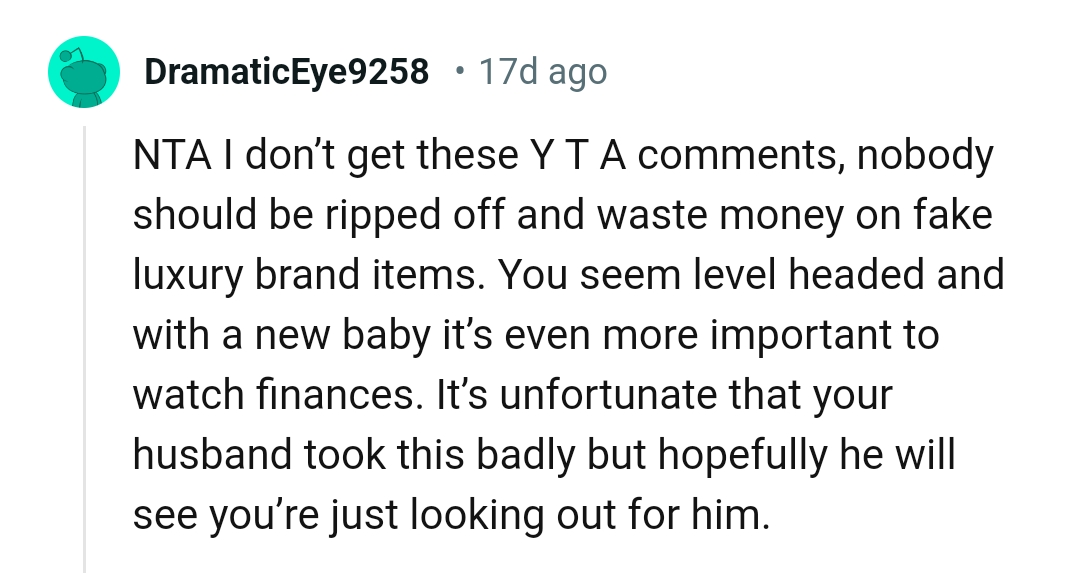Click the bullet separator before the timestamp
Screen dimensions: 1080x573
pos(458,72)
